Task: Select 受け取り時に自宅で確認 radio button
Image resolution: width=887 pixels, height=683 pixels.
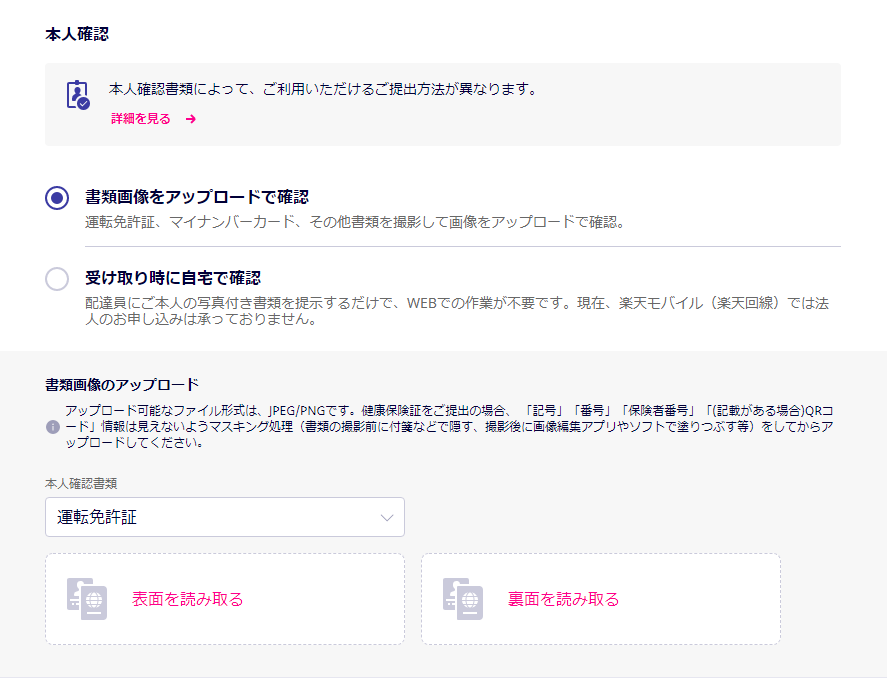Action: click(x=57, y=279)
